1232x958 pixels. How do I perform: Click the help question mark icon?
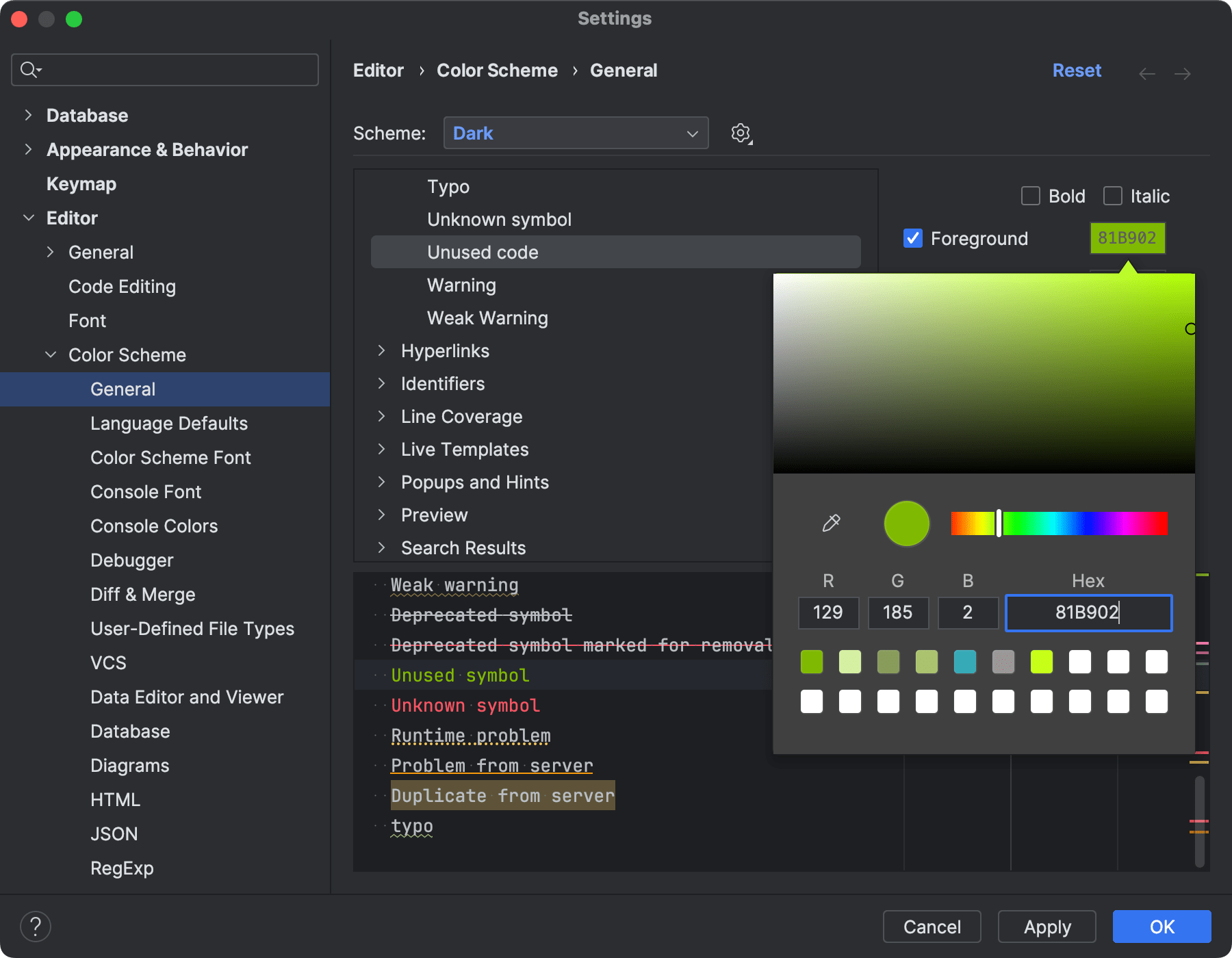pos(36,926)
